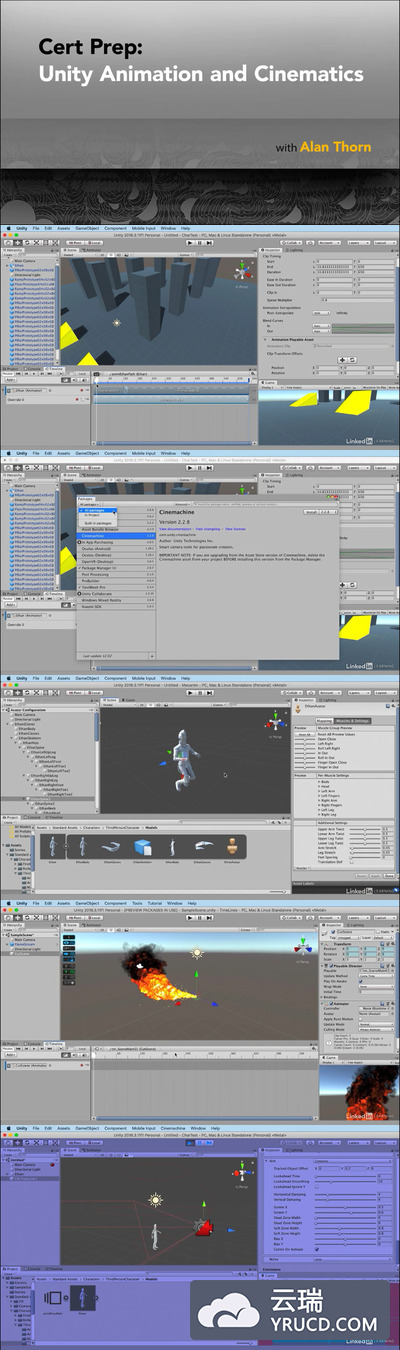The image size is (400, 1350).
Task: Select the timeline asset thumbnail in the Cinemachine window
Action: (x=52, y=1298)
